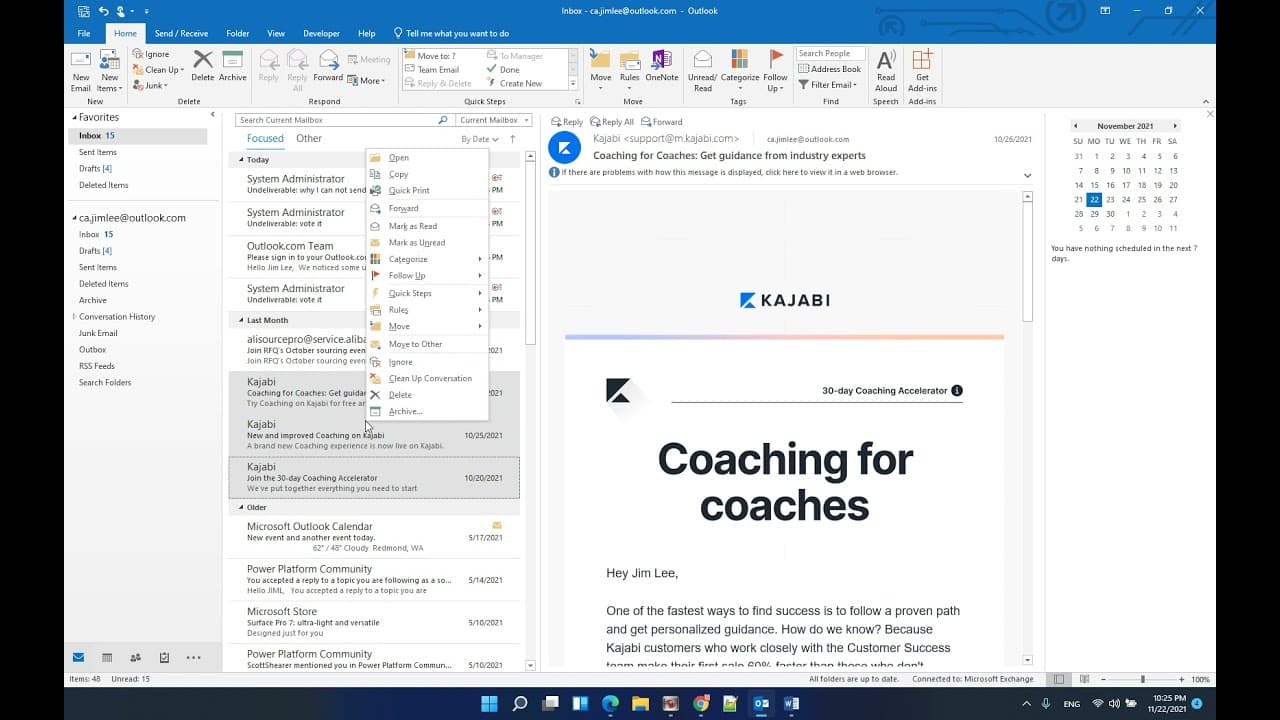Open the Windows Start button
Screen dimensions: 1280x720
(489, 703)
